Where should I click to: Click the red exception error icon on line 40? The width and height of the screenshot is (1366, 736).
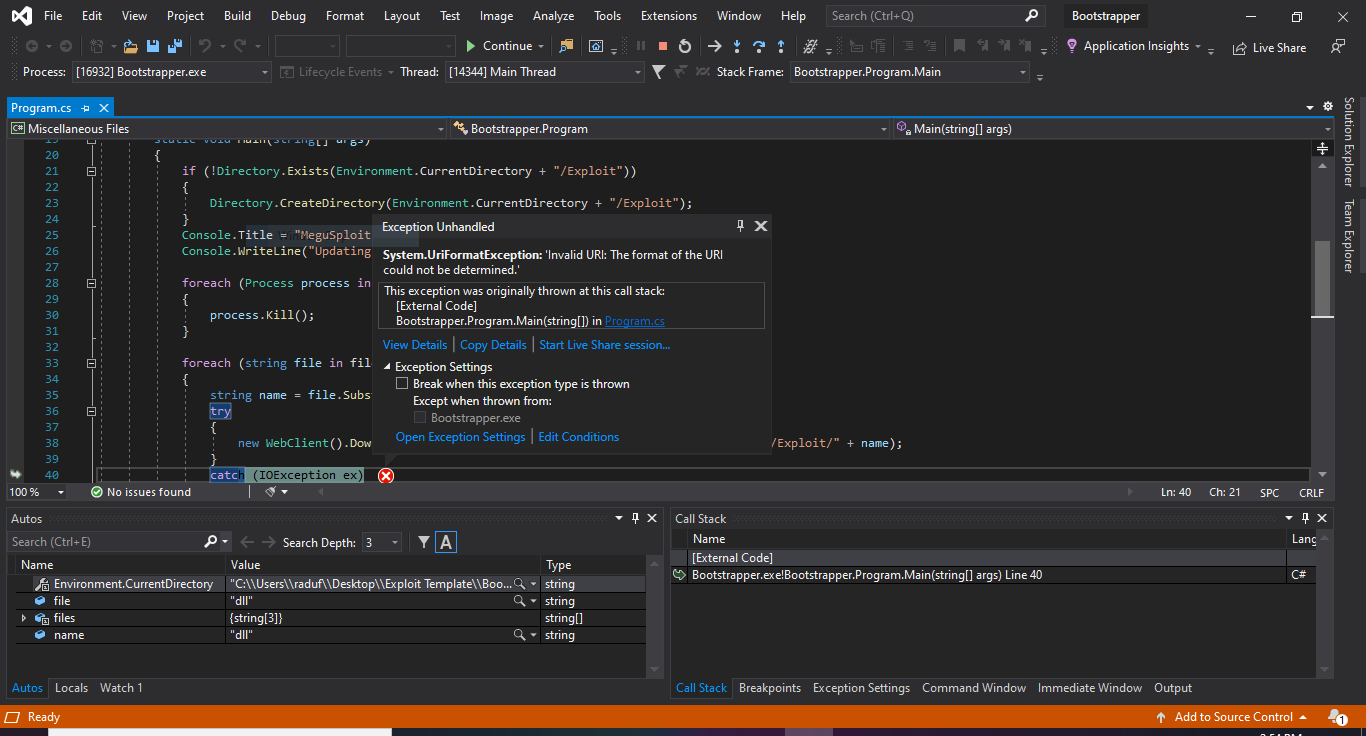386,475
